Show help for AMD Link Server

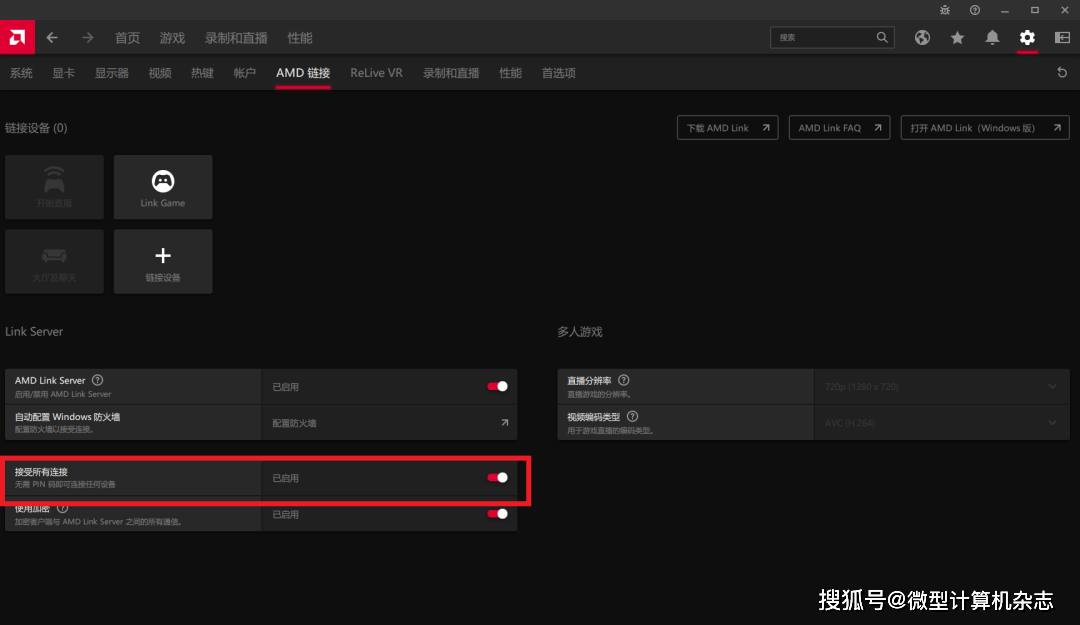98,380
